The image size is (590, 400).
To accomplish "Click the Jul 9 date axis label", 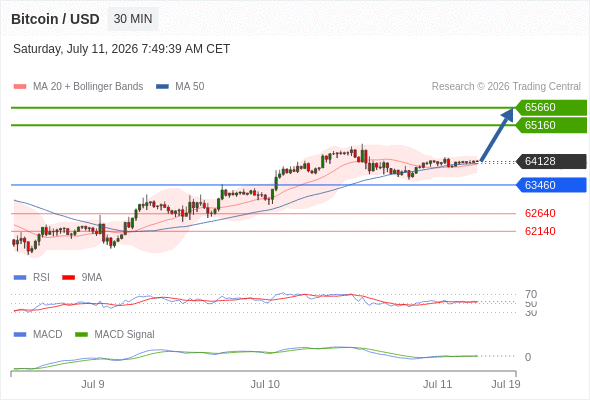I will (93, 384).
